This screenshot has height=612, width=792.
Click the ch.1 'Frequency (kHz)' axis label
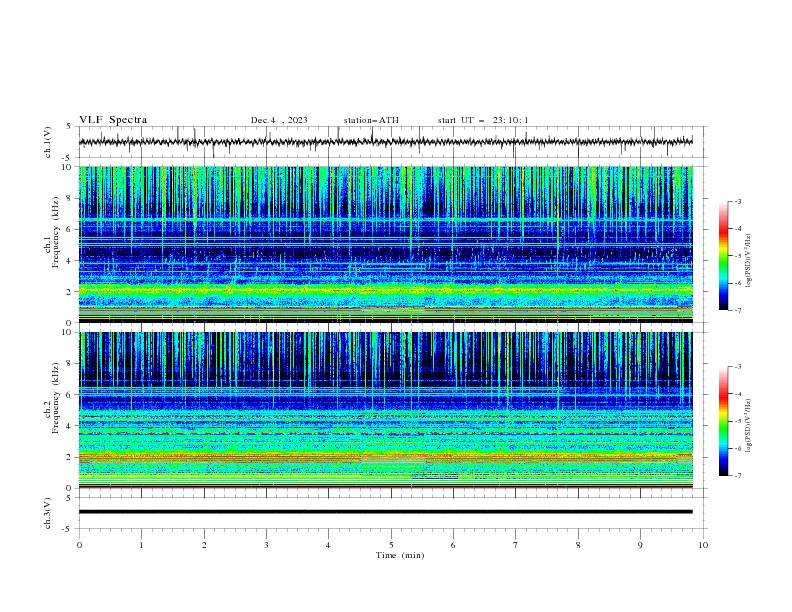click(x=56, y=232)
